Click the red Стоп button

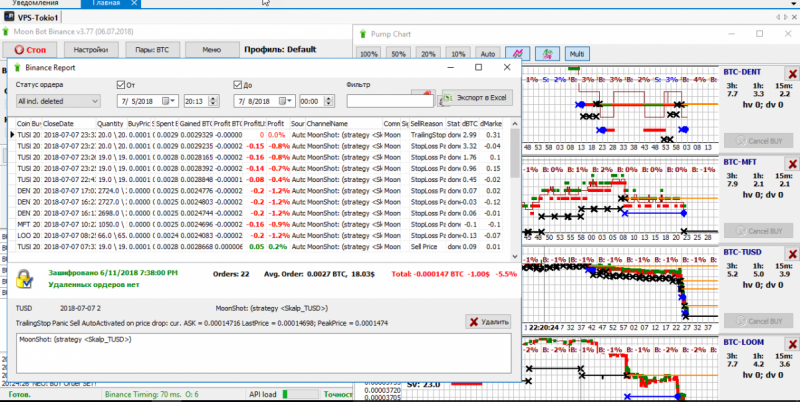32,49
